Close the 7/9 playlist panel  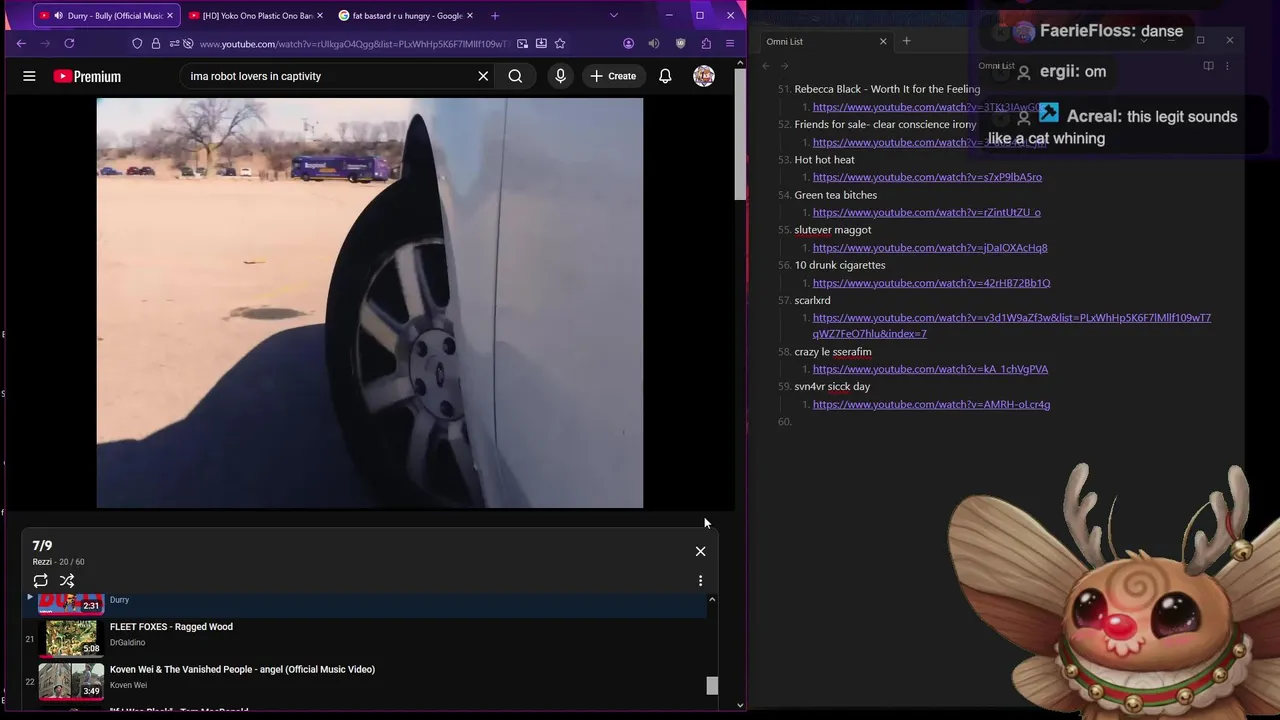[700, 551]
